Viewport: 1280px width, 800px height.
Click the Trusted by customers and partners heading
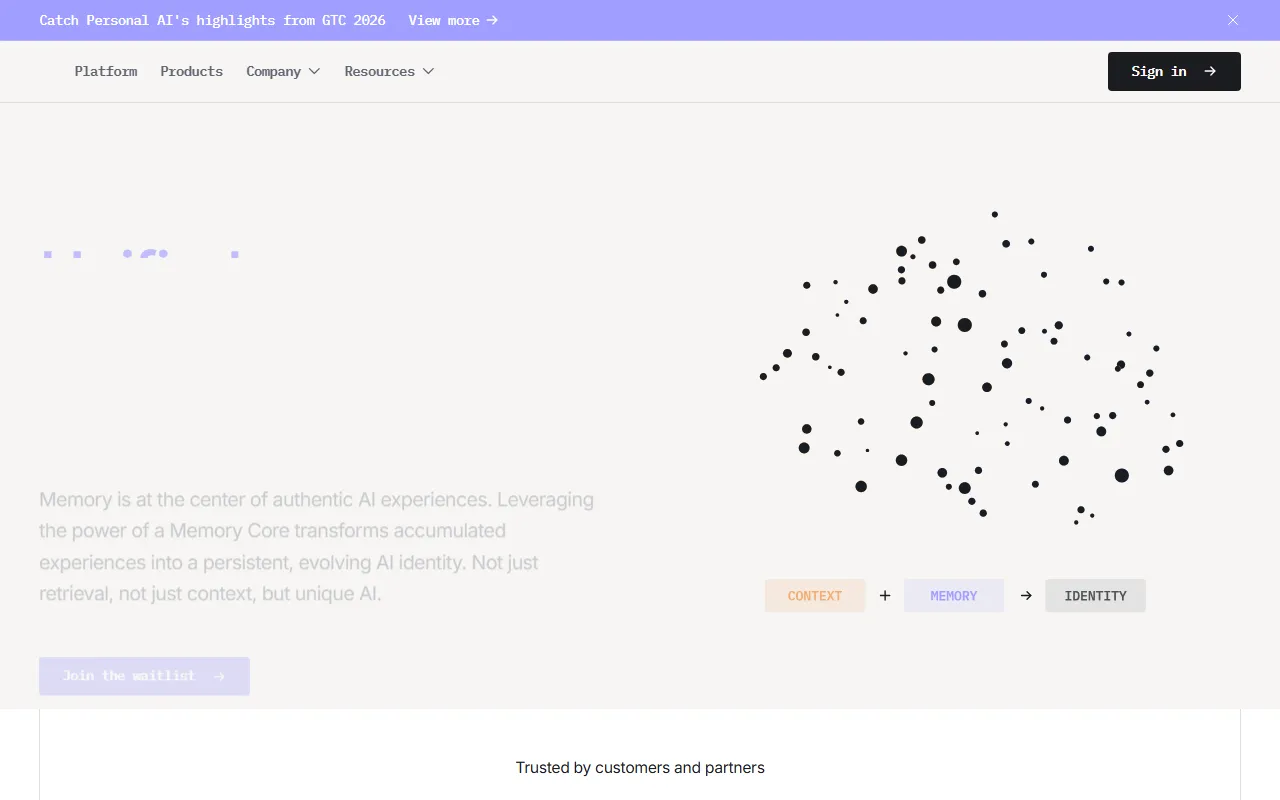click(x=640, y=768)
